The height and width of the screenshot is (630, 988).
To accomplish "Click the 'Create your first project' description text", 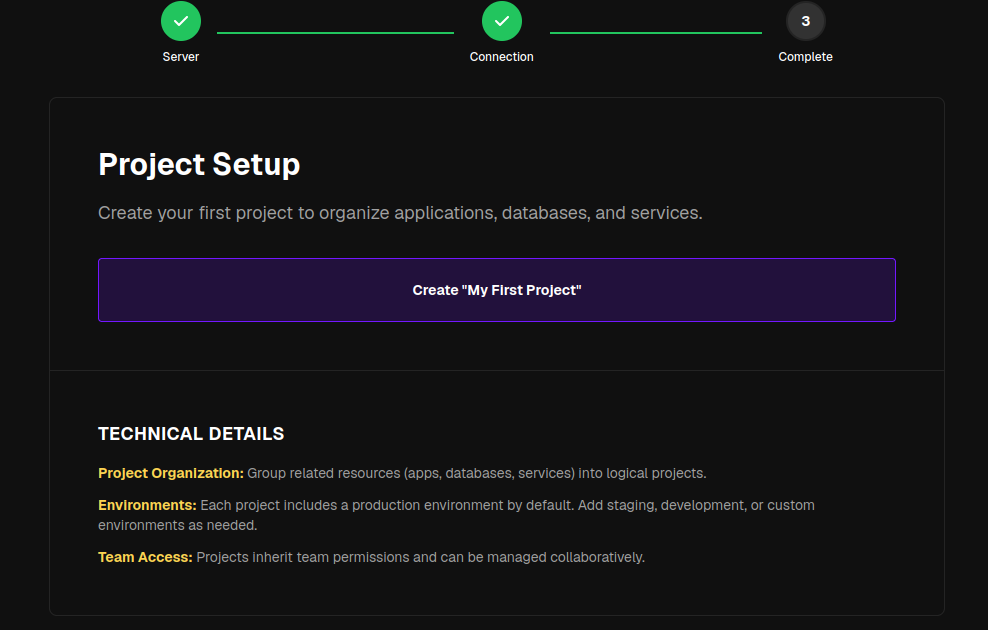I will pyautogui.click(x=400, y=213).
